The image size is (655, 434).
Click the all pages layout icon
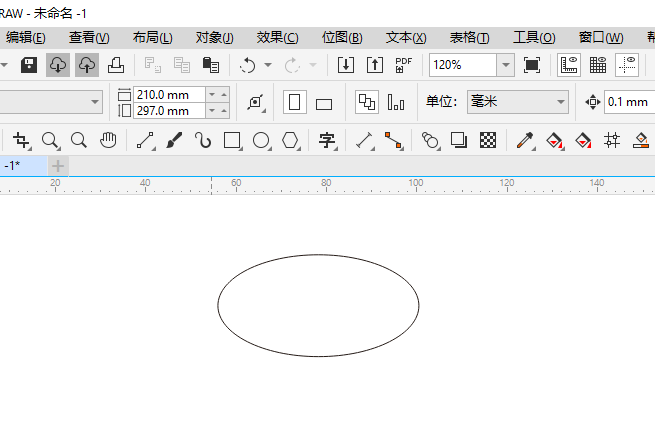[x=367, y=102]
